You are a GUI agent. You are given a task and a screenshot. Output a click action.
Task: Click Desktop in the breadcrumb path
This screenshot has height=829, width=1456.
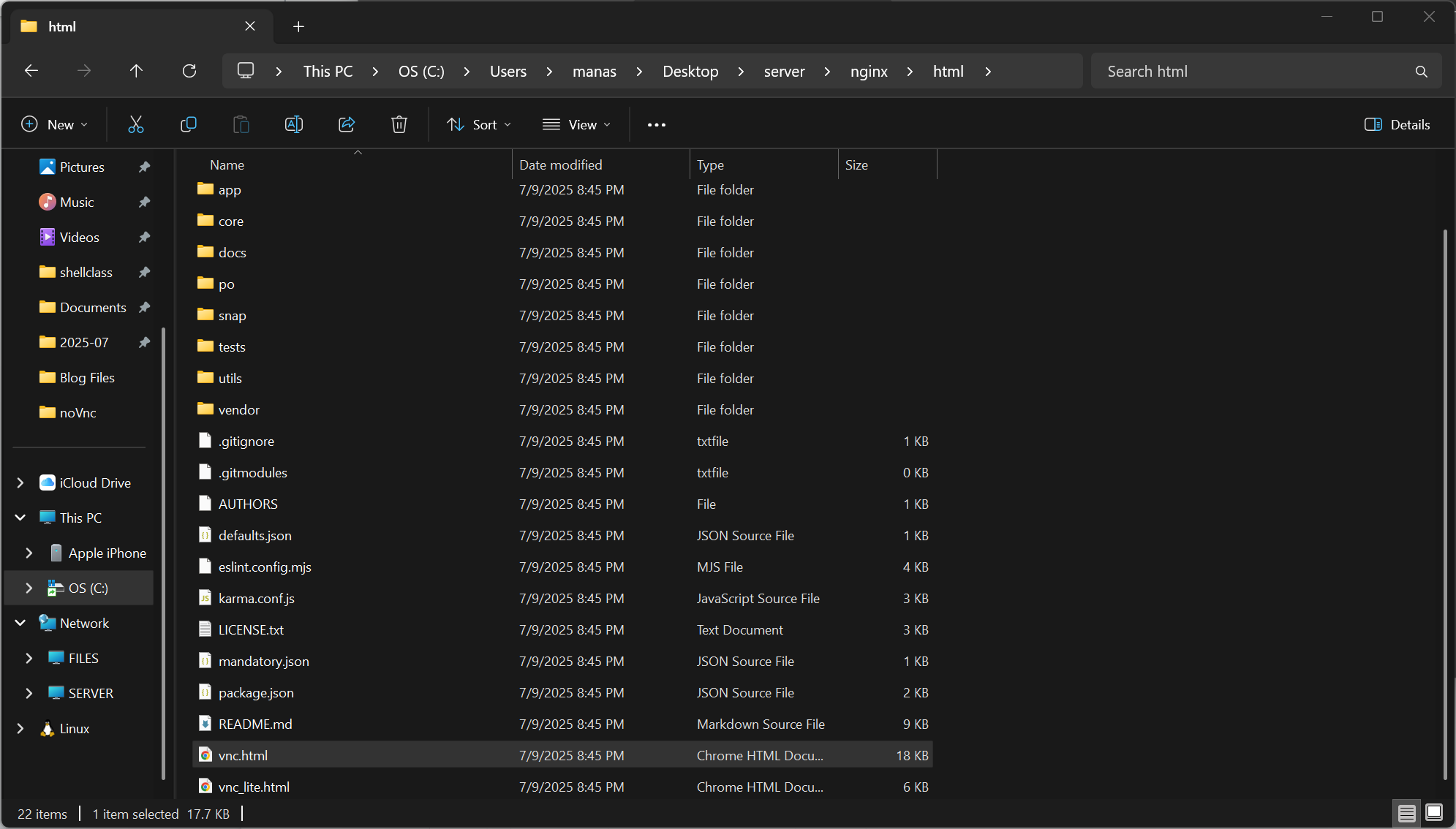tap(690, 72)
